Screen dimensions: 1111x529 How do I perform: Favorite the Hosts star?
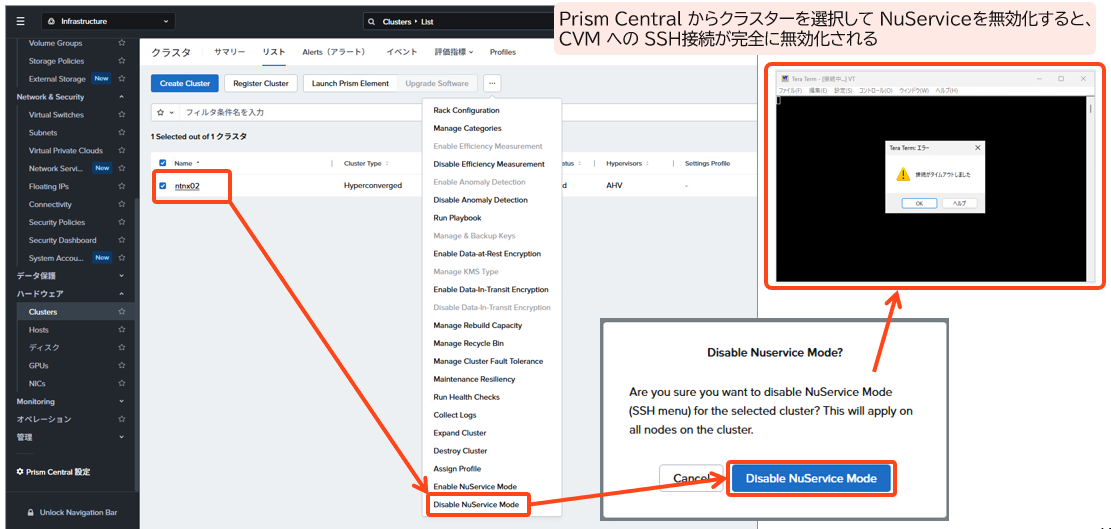pyautogui.click(x=122, y=329)
